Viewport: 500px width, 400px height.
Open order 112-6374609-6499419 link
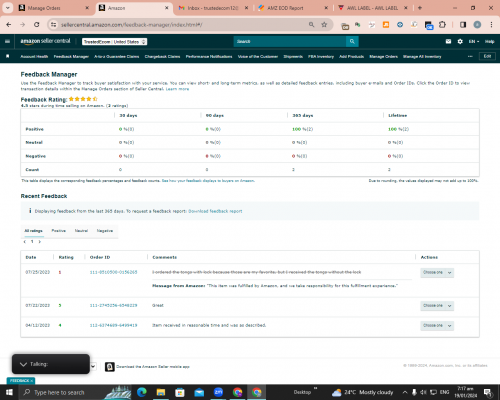[x=113, y=325]
